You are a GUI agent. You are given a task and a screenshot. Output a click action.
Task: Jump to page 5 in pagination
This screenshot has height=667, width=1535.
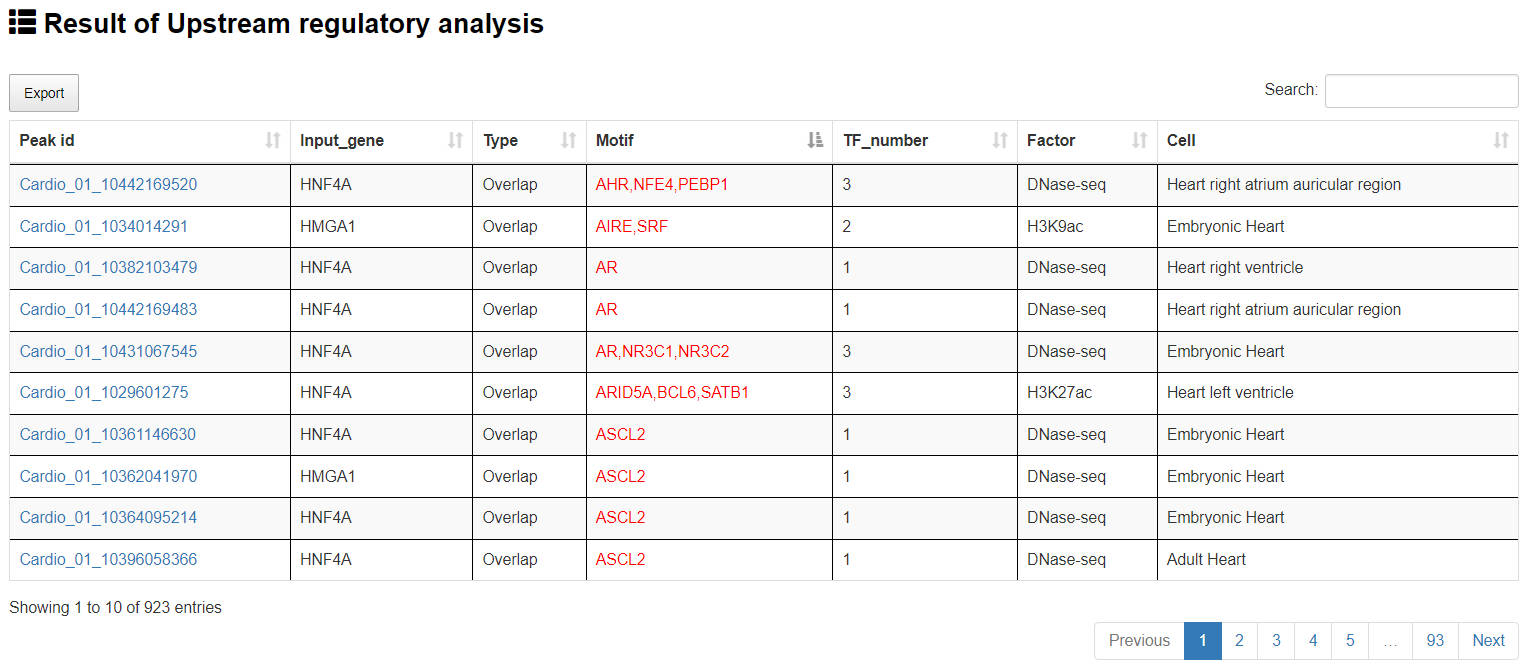[x=1350, y=641]
